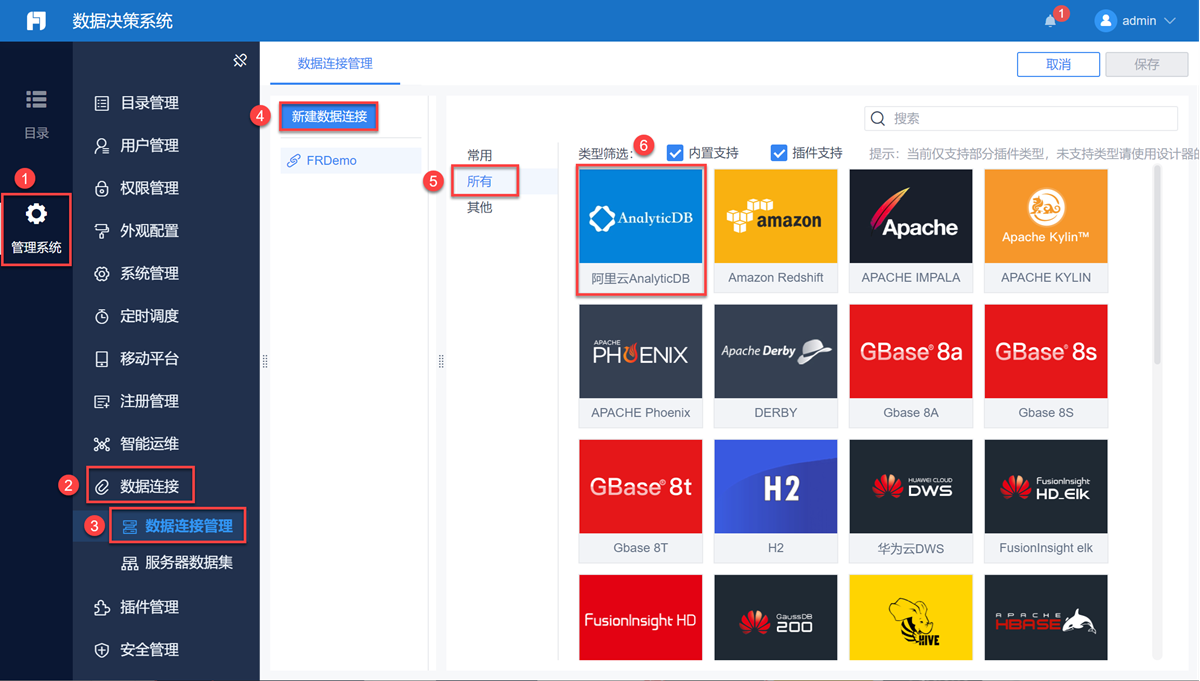Image resolution: width=1200 pixels, height=681 pixels.
Task: Click the connection list splitter handle
Action: [441, 362]
